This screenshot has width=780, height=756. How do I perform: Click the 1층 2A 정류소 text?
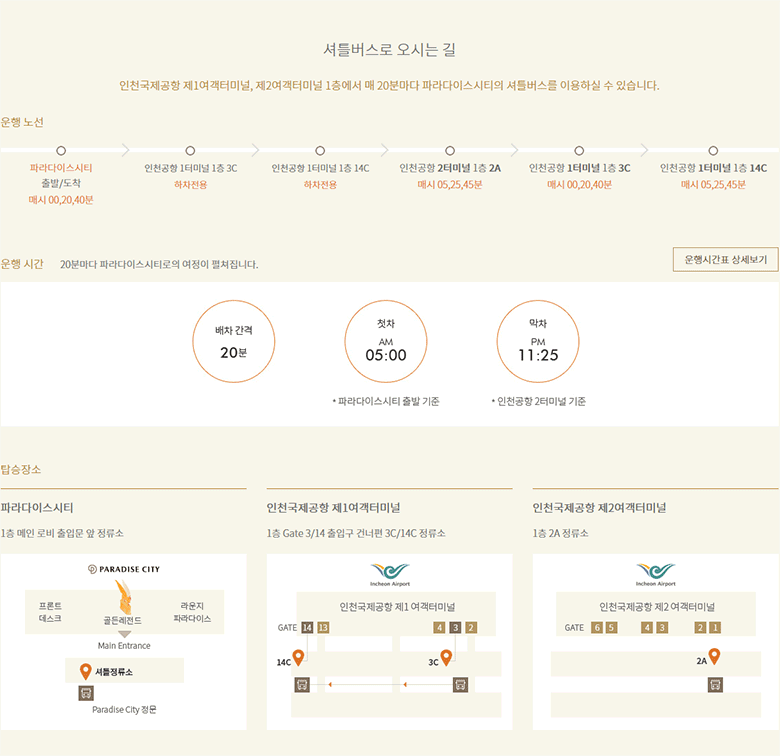coord(561,533)
